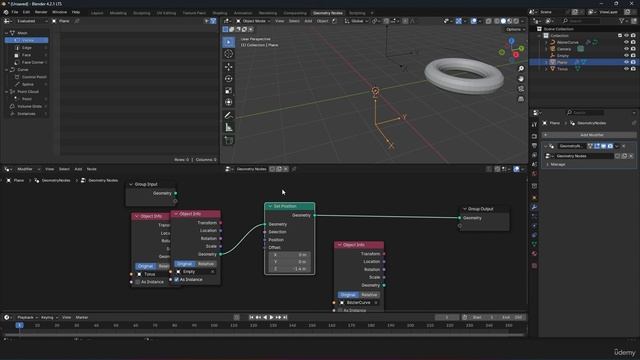Play the animation forward
Viewport: 640px width, 360px height.
(x=271, y=317)
